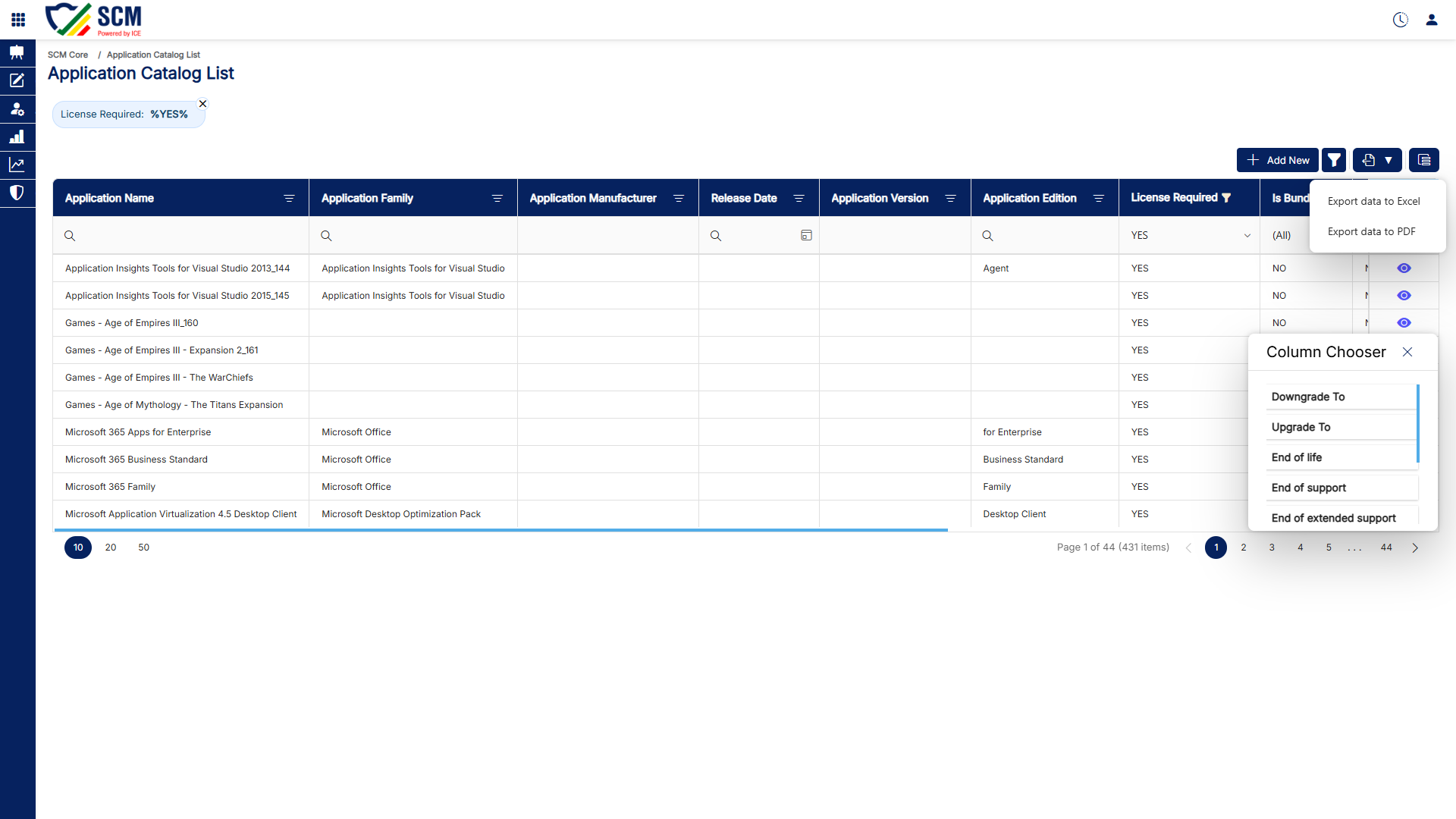
Task: Open the column chooser toolbar button
Action: click(1424, 160)
